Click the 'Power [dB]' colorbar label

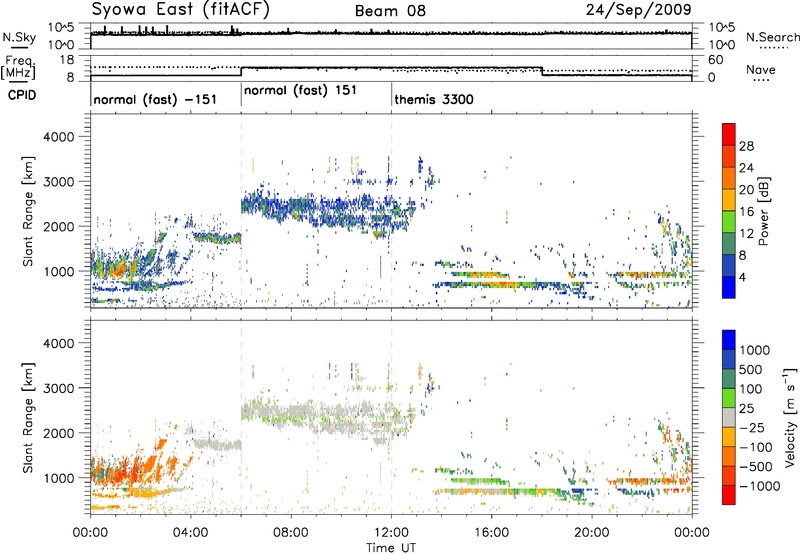[763, 211]
